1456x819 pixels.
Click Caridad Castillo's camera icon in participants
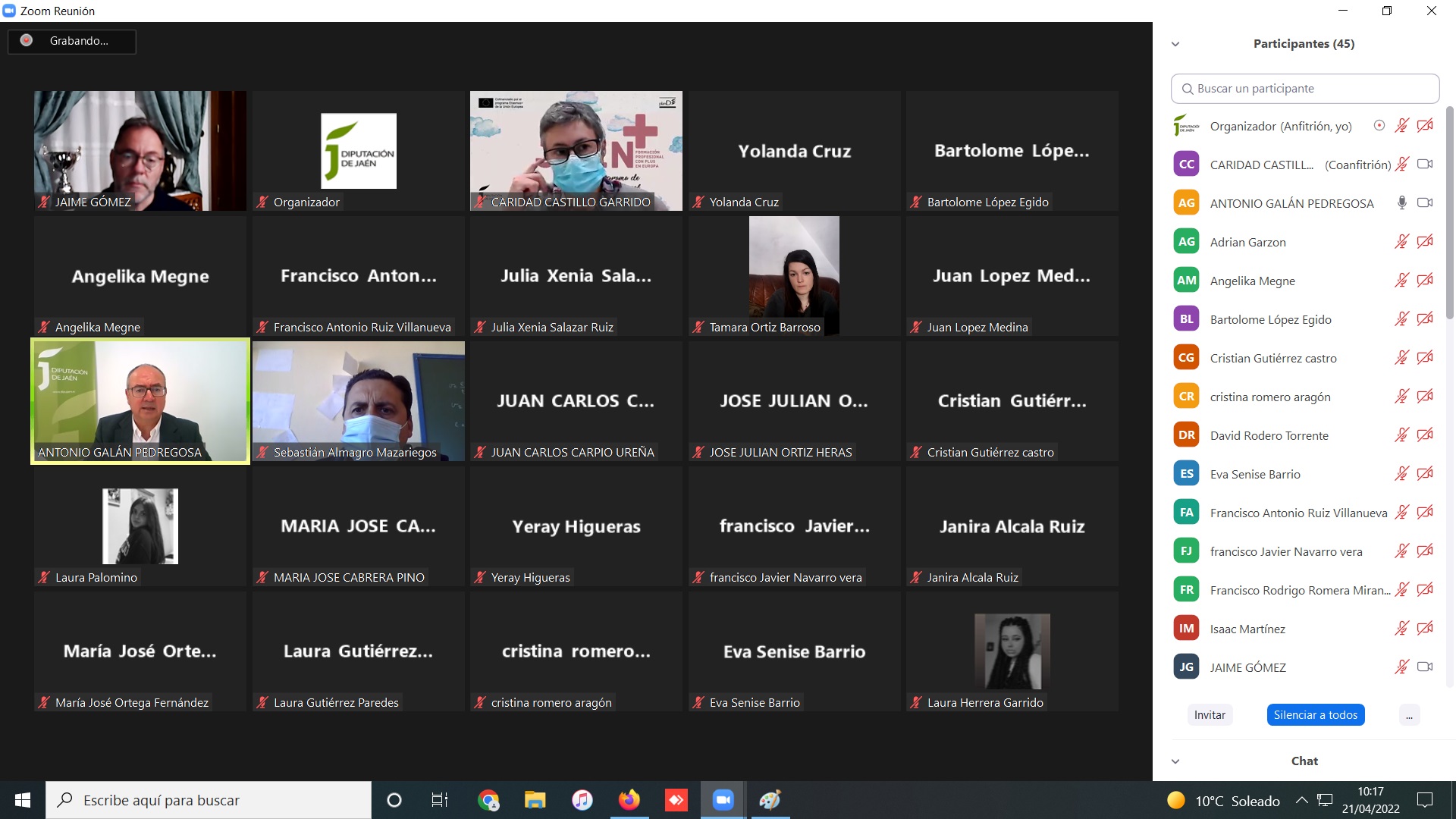pos(1425,164)
